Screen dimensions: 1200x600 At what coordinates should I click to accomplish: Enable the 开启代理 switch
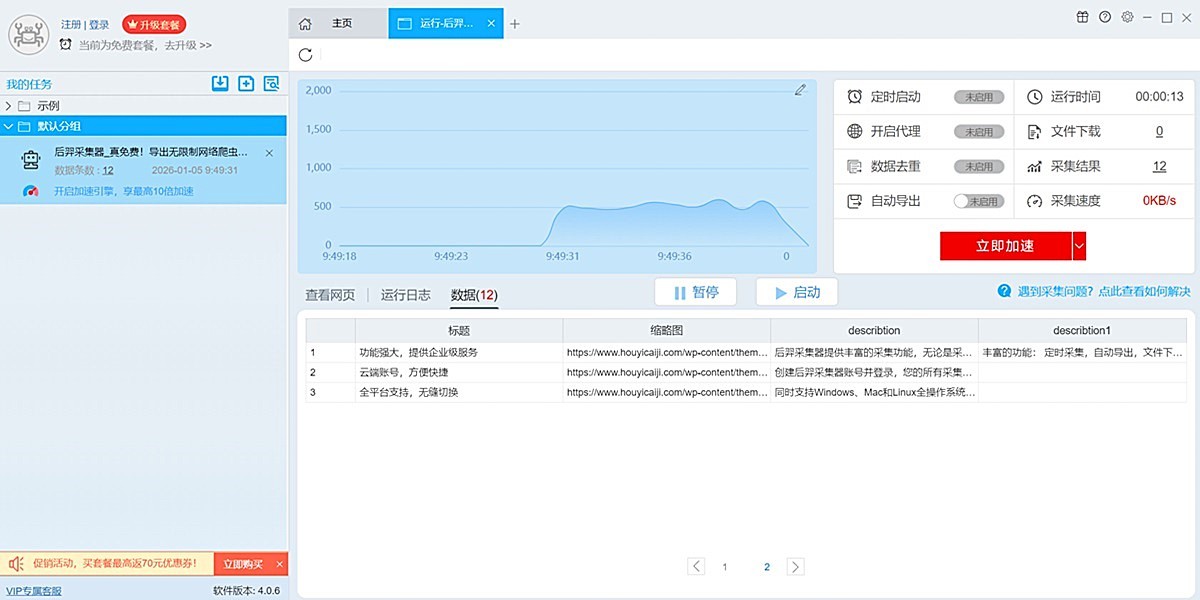pos(978,132)
